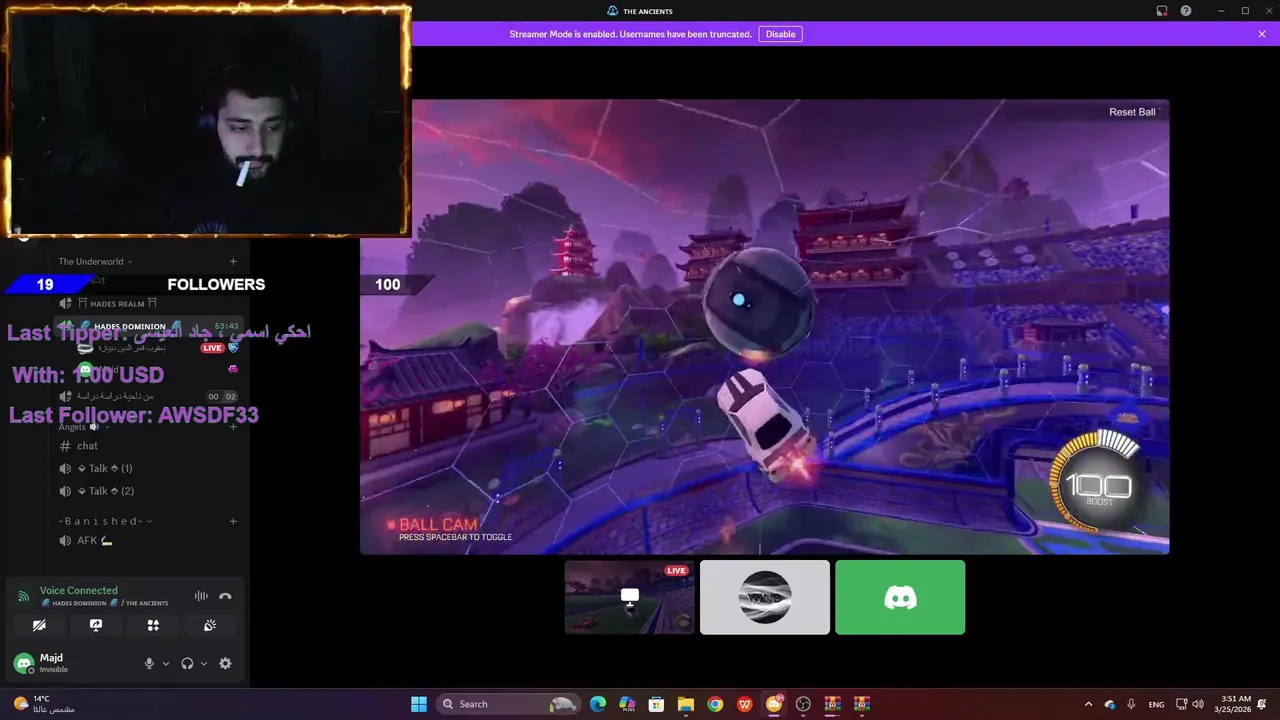Image resolution: width=1280 pixels, height=720 pixels.
Task: Open the clock showing 3:51 AM
Action: [1232, 704]
